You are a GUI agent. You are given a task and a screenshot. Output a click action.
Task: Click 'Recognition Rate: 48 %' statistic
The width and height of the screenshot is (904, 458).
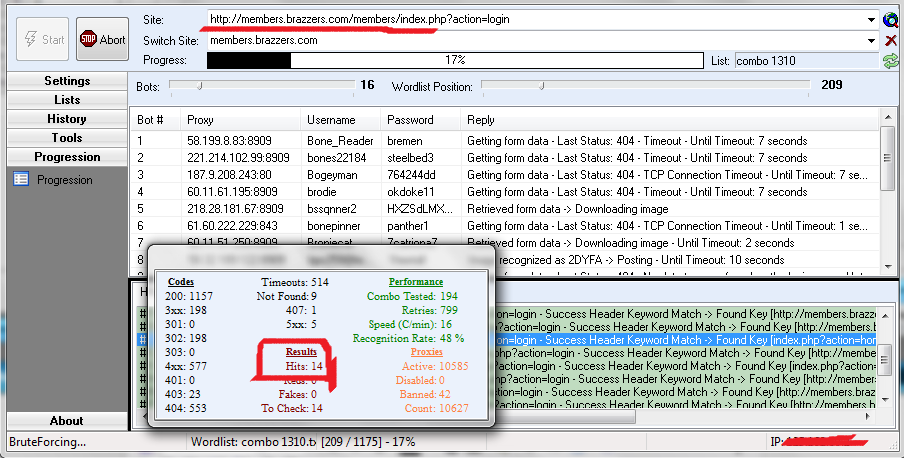pyautogui.click(x=408, y=338)
